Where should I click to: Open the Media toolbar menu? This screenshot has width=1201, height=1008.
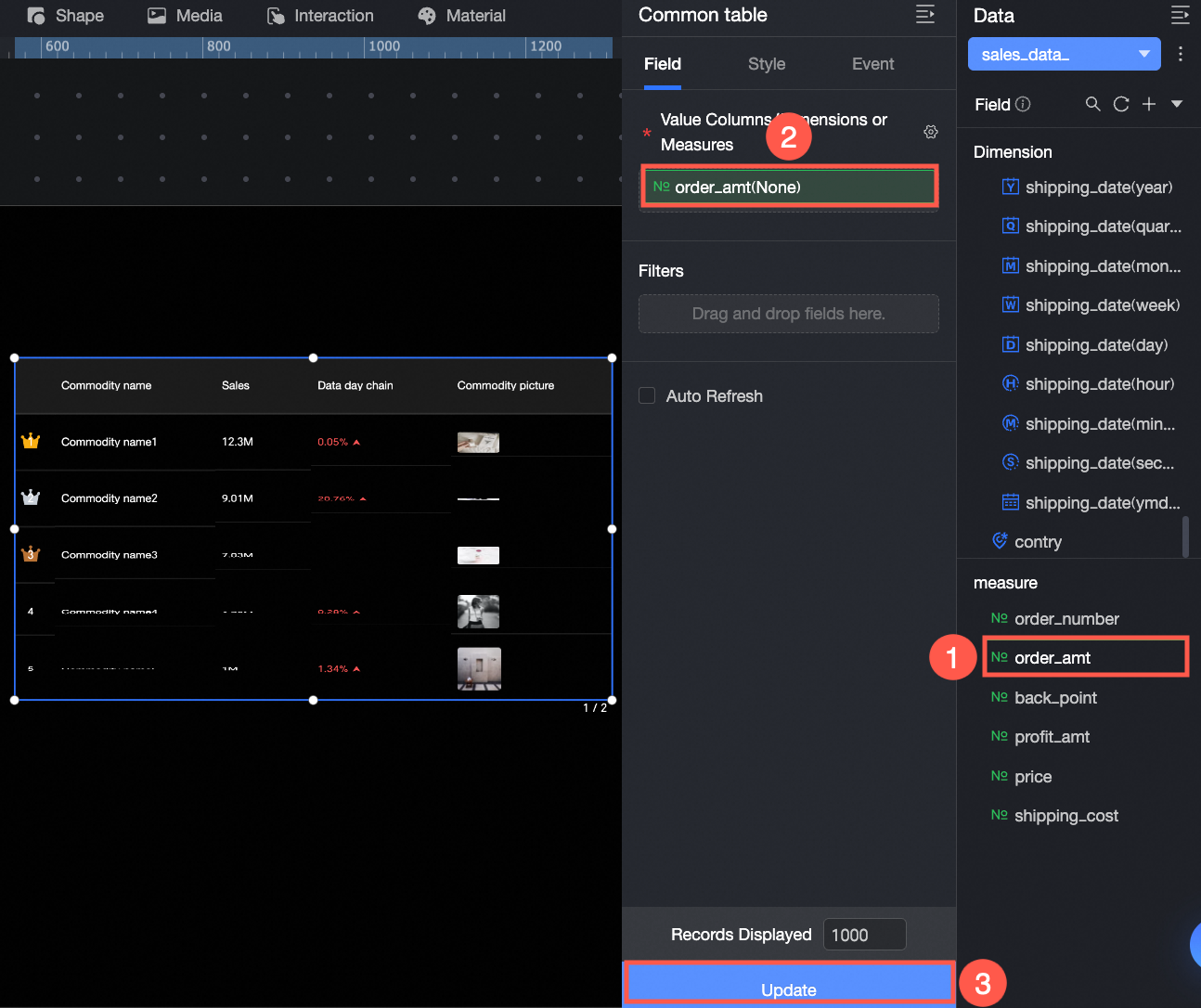[185, 16]
